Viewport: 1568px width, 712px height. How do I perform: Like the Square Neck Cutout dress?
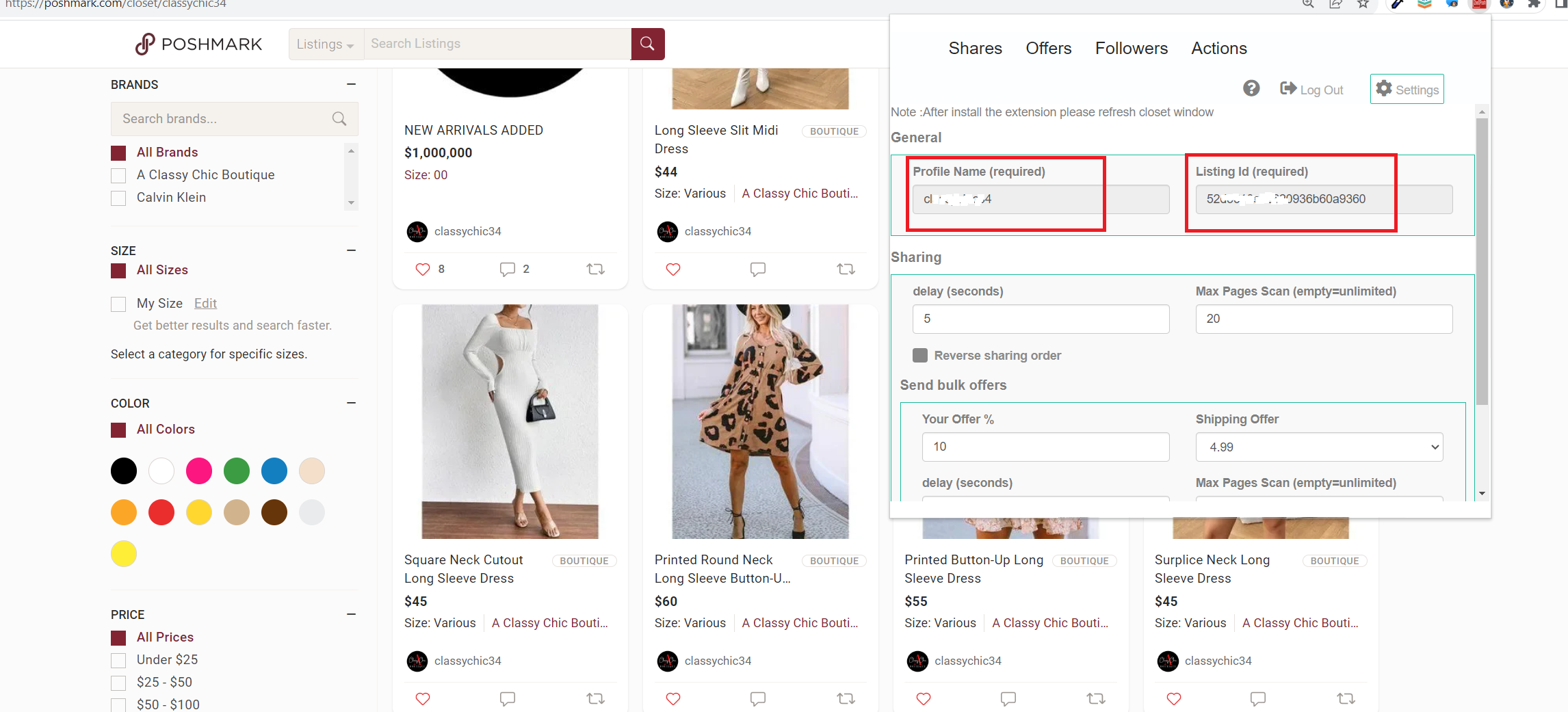(423, 699)
